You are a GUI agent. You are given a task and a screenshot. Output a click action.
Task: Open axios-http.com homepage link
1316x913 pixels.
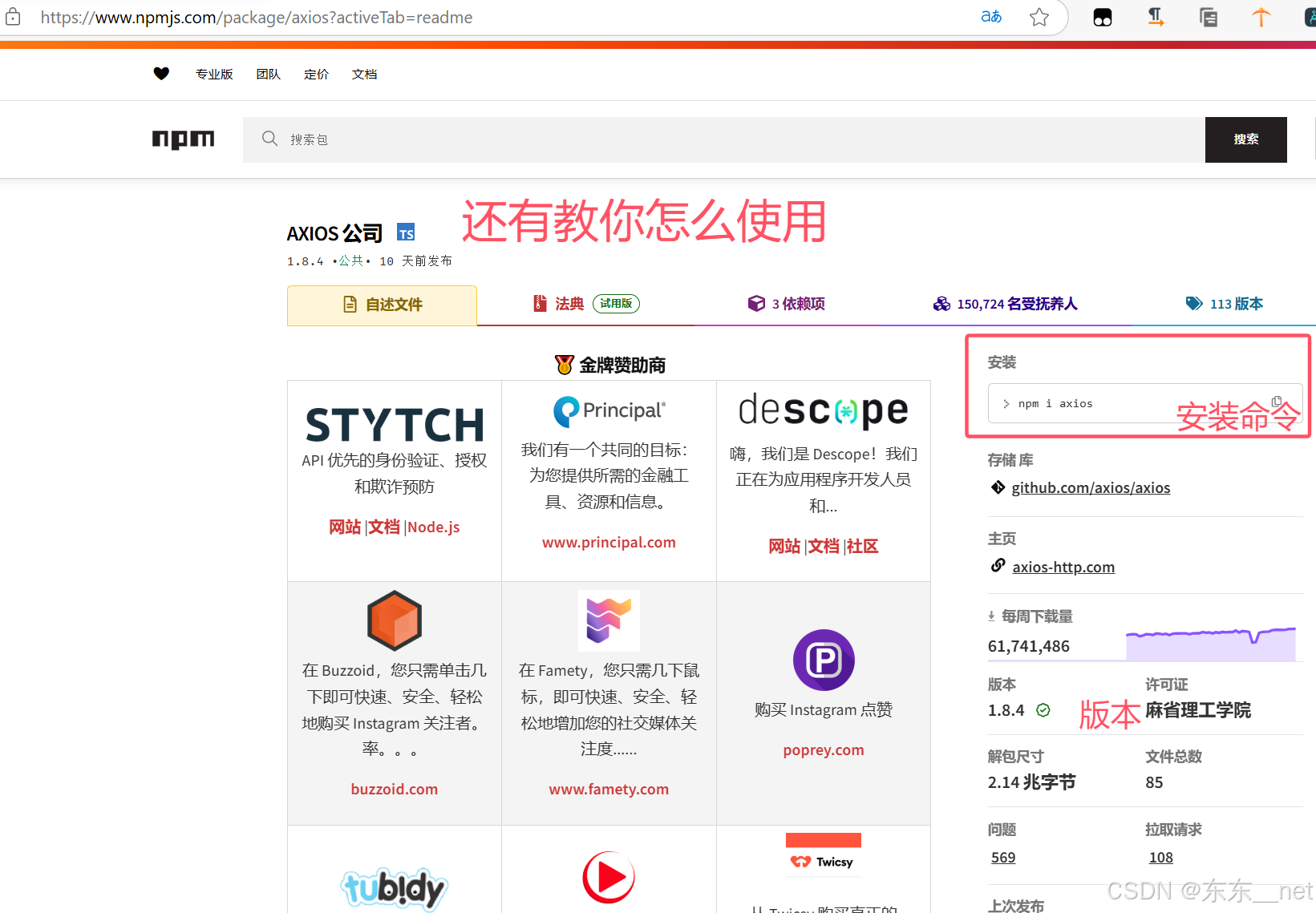click(x=1063, y=567)
